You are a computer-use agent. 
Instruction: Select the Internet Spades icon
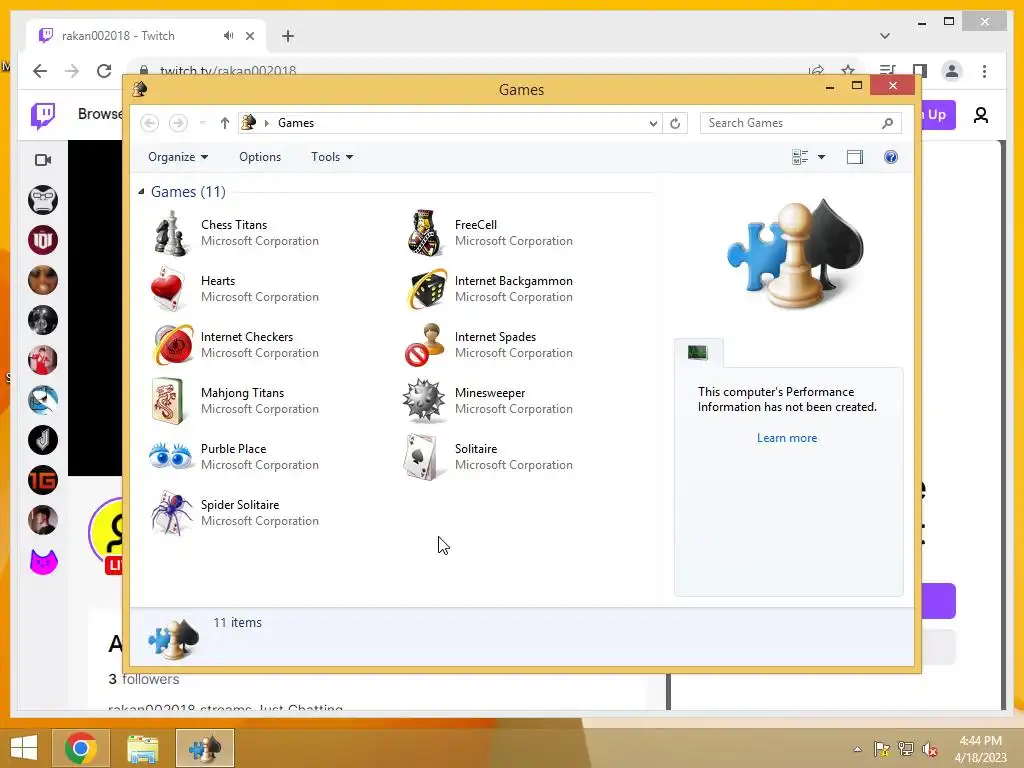[424, 345]
